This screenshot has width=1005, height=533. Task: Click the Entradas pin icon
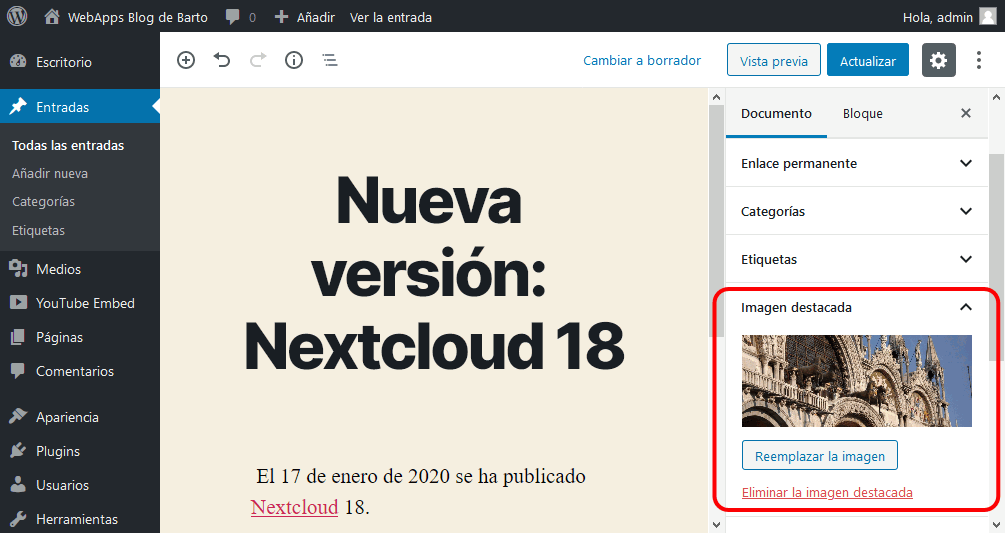(x=18, y=106)
